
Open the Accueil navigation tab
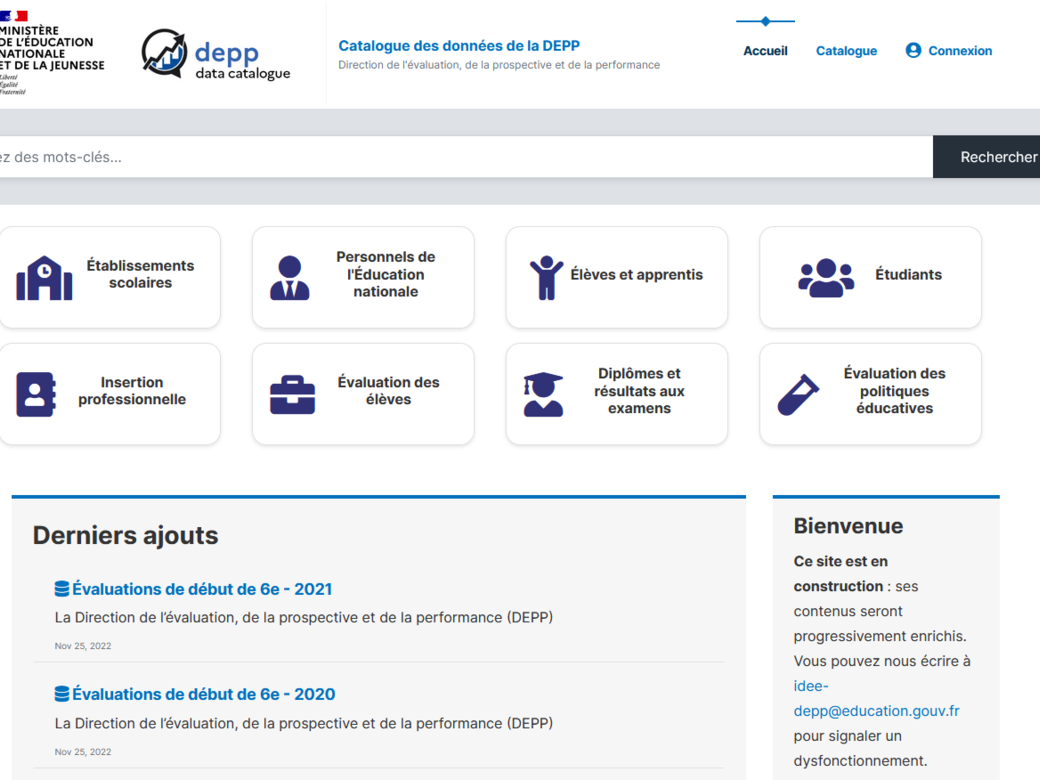pyautogui.click(x=765, y=51)
